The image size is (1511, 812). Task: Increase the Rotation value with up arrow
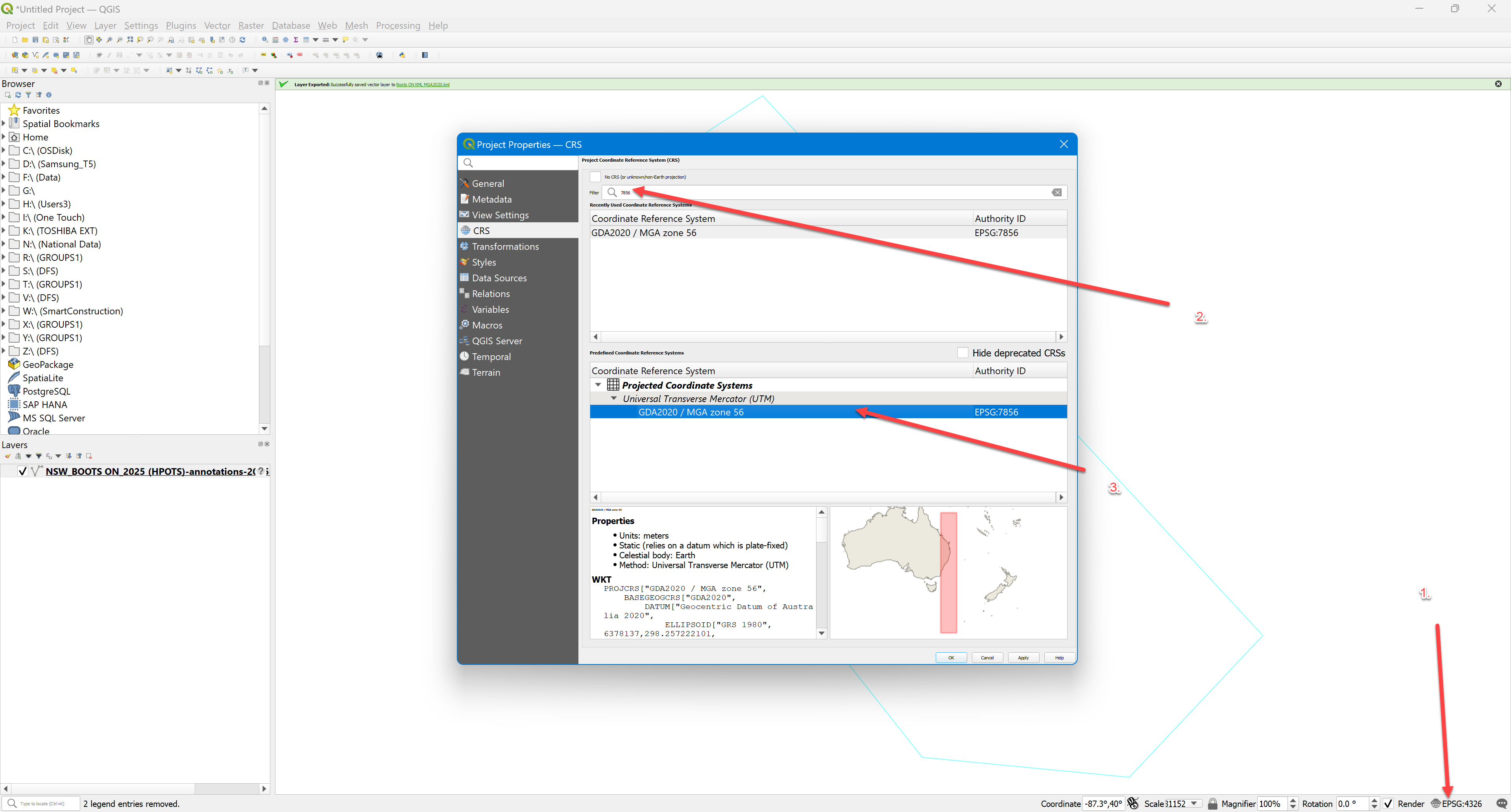[1374, 800]
